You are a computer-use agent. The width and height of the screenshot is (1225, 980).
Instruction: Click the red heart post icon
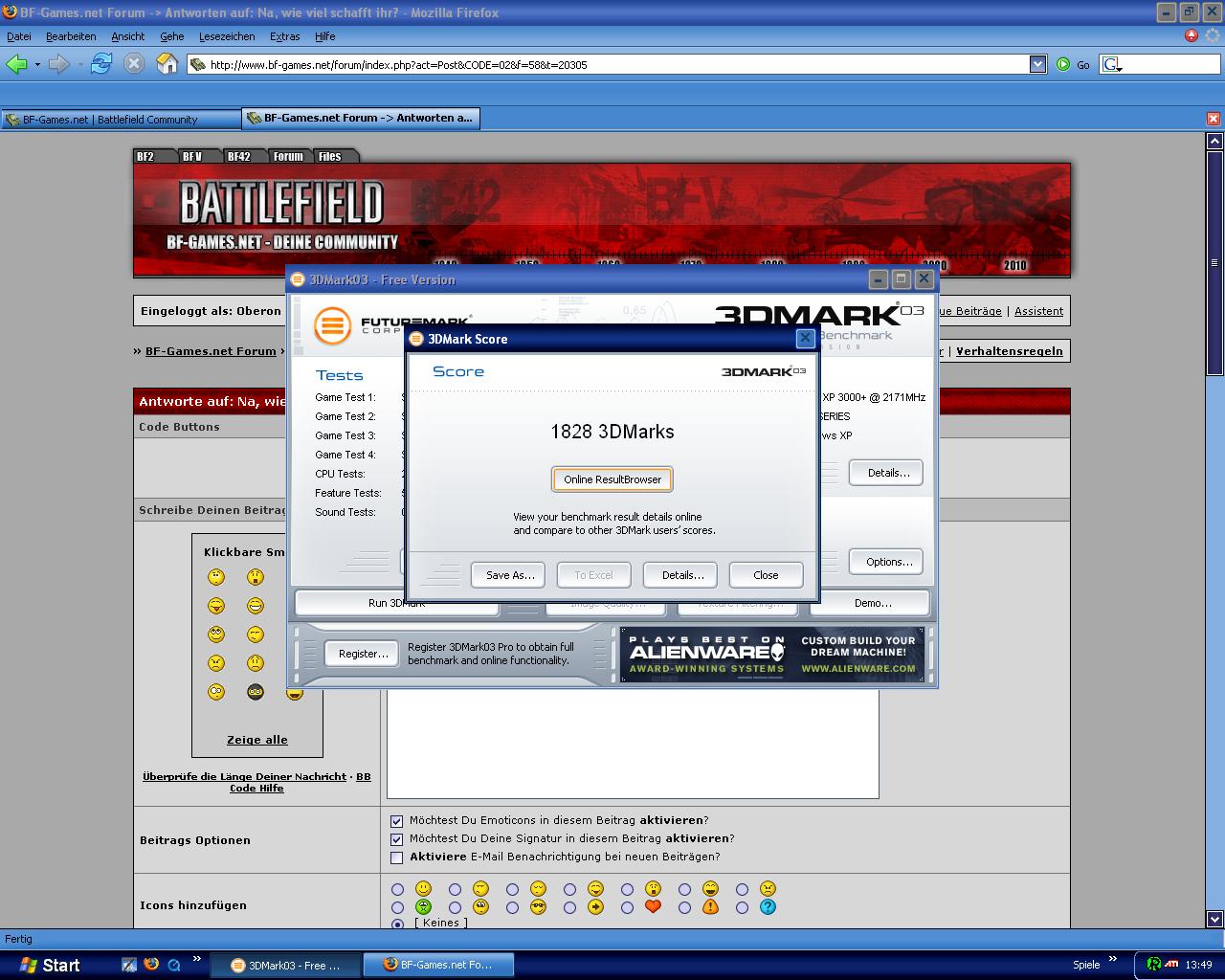[x=653, y=906]
